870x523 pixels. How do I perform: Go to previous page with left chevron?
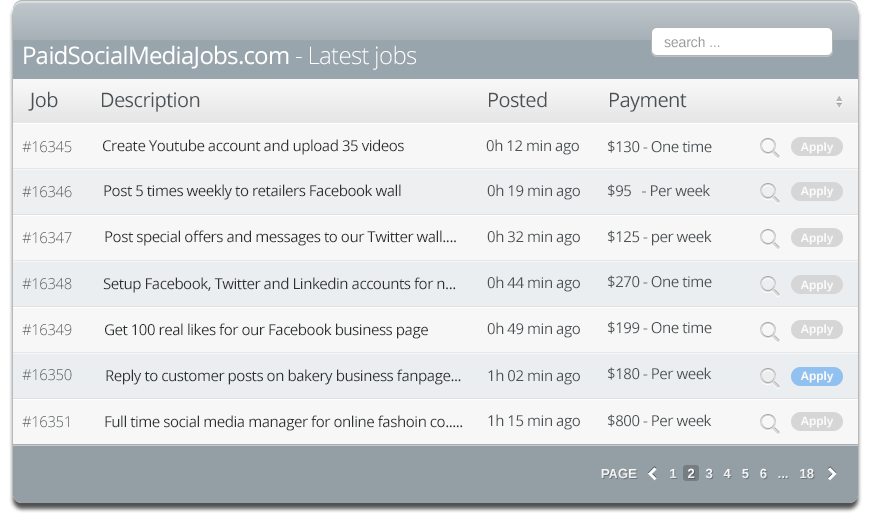pos(652,474)
